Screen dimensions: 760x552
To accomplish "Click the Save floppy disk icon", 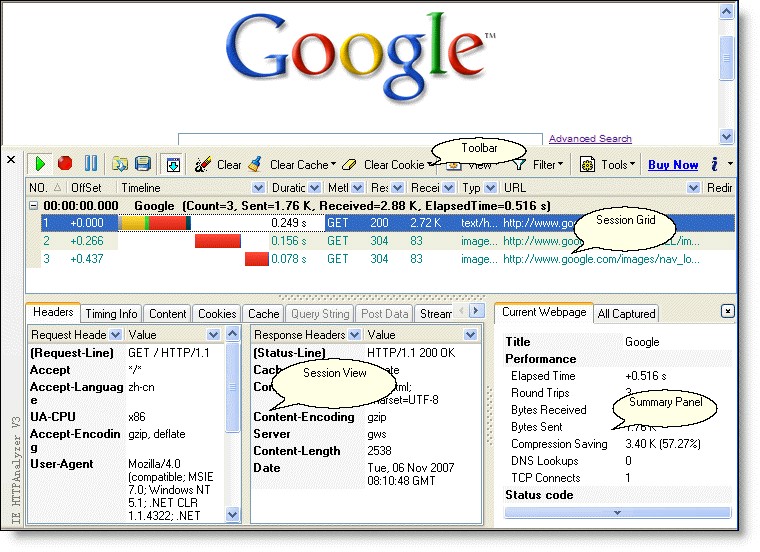I will pyautogui.click(x=143, y=164).
